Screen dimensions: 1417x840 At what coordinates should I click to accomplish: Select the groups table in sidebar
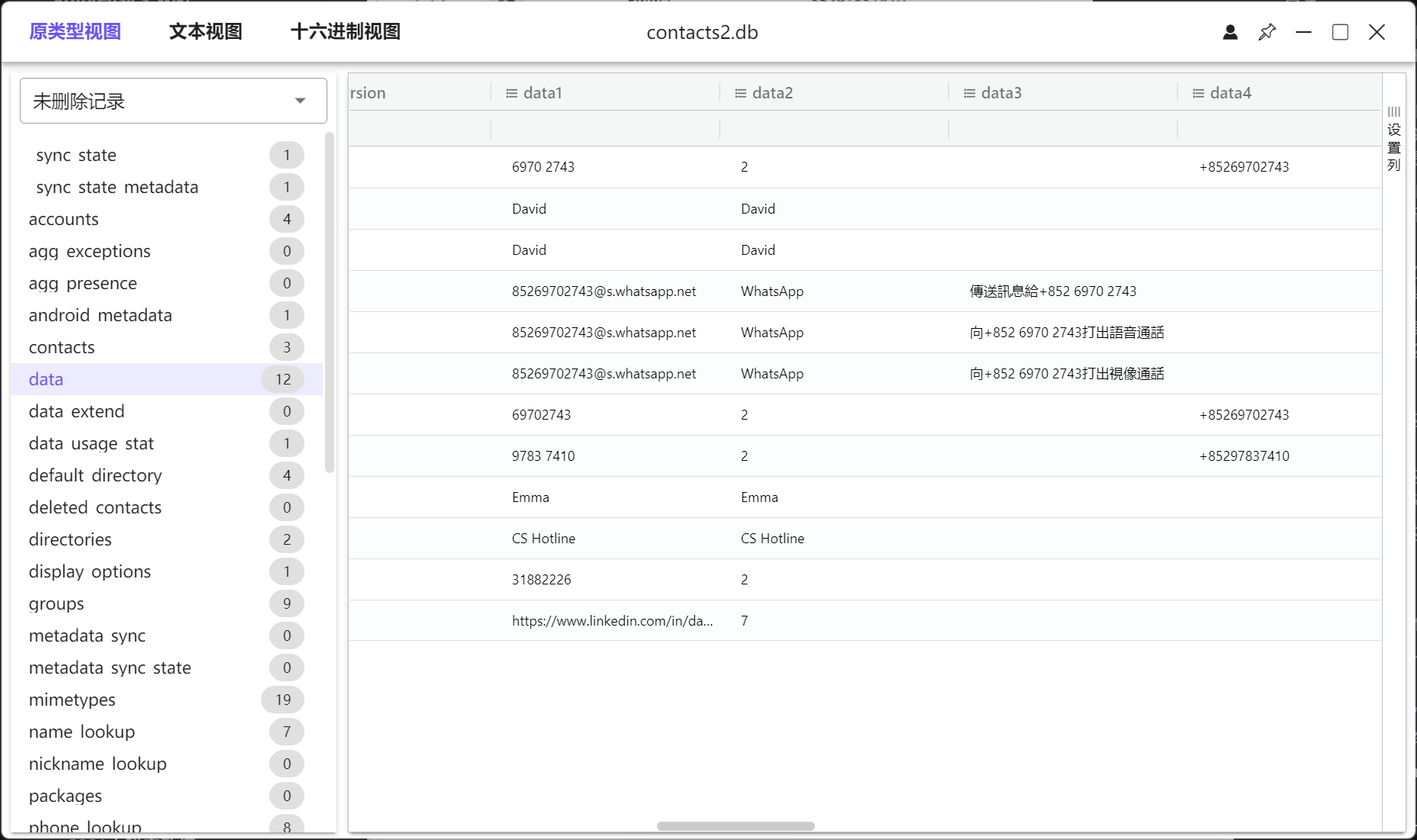coord(56,603)
